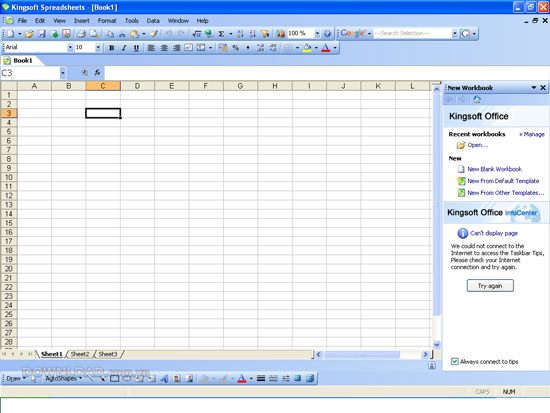The height and width of the screenshot is (413, 550).
Task: Print the spreadsheet with Print icon
Action: point(81,34)
